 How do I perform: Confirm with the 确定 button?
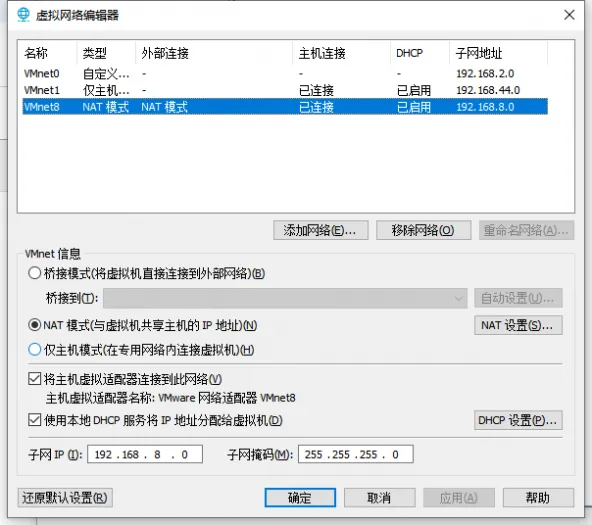[x=300, y=497]
